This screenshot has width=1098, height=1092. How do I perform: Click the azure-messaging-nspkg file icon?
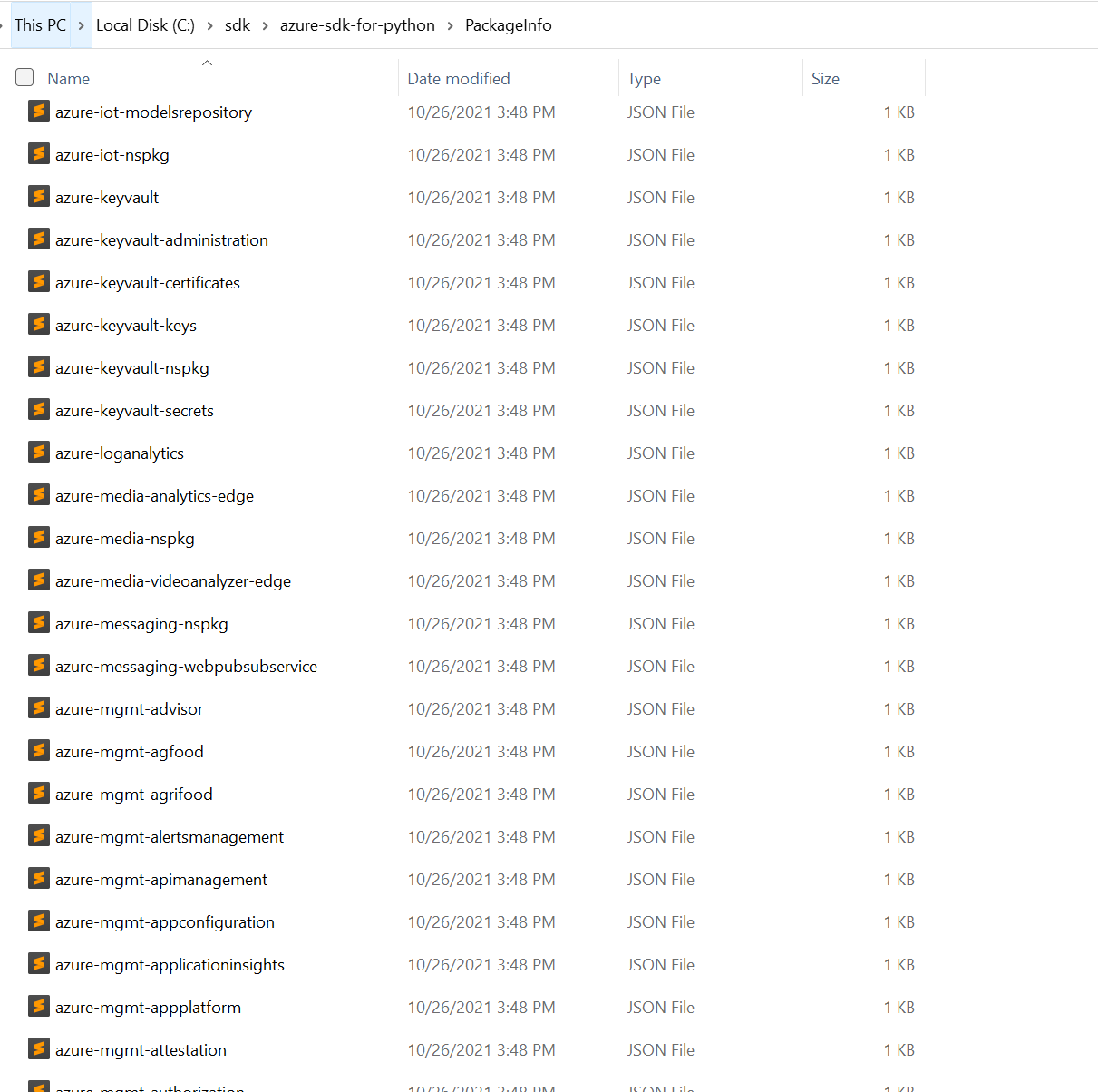click(x=39, y=622)
